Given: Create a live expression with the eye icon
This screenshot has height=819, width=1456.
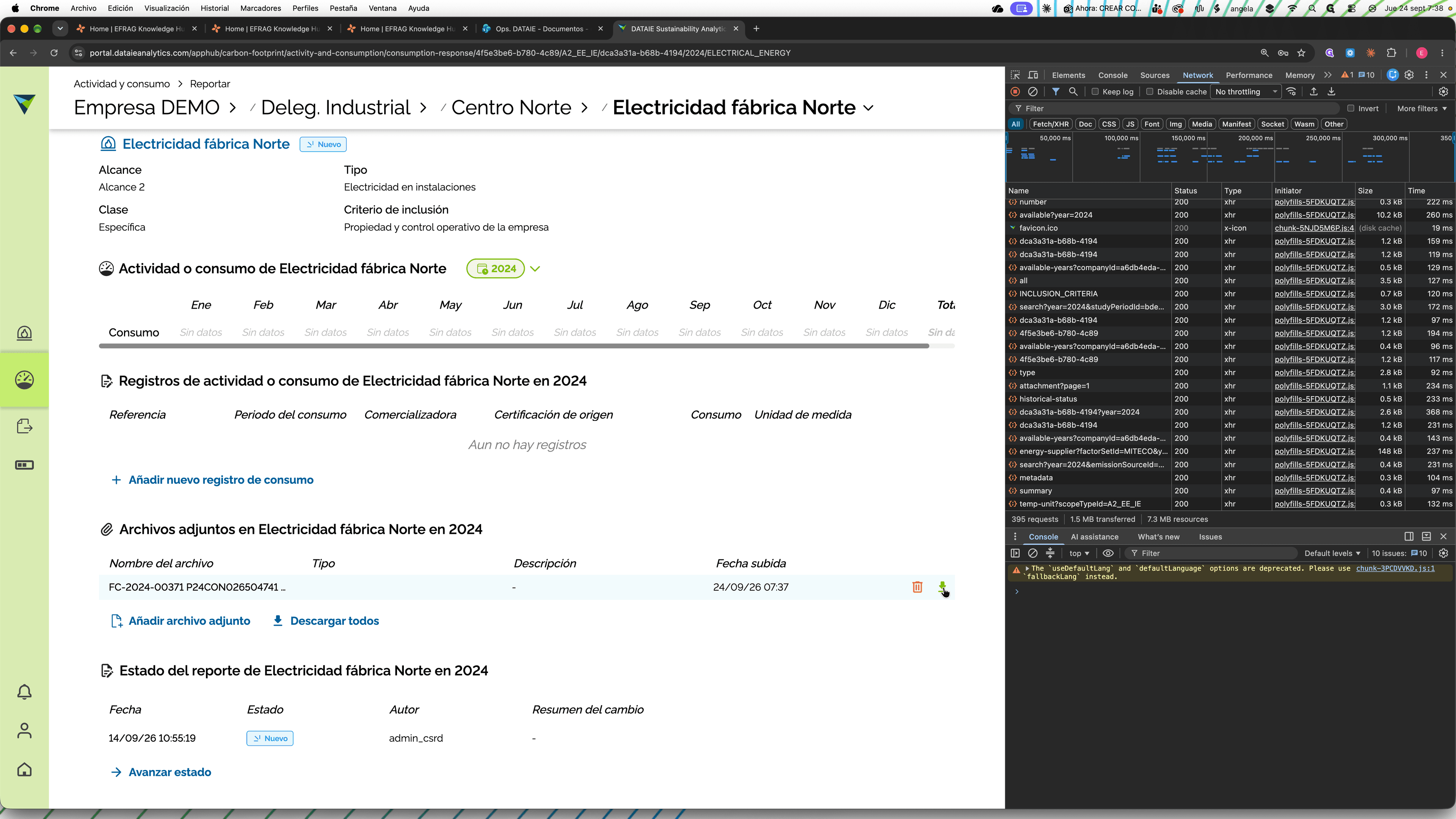Looking at the screenshot, I should (x=1108, y=553).
